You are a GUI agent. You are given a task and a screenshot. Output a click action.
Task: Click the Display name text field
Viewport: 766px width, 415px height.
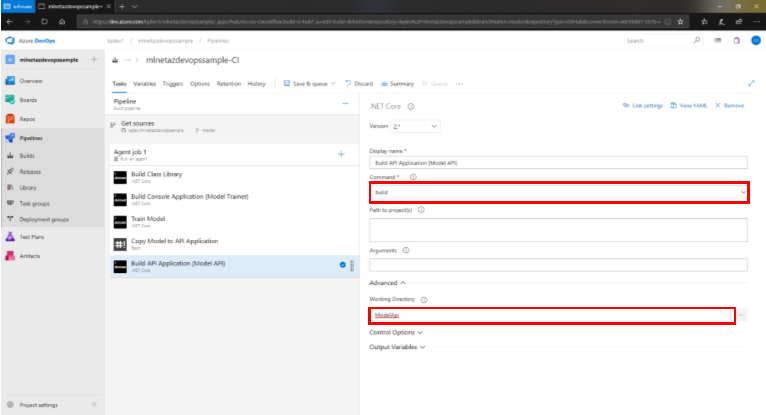[559, 161]
